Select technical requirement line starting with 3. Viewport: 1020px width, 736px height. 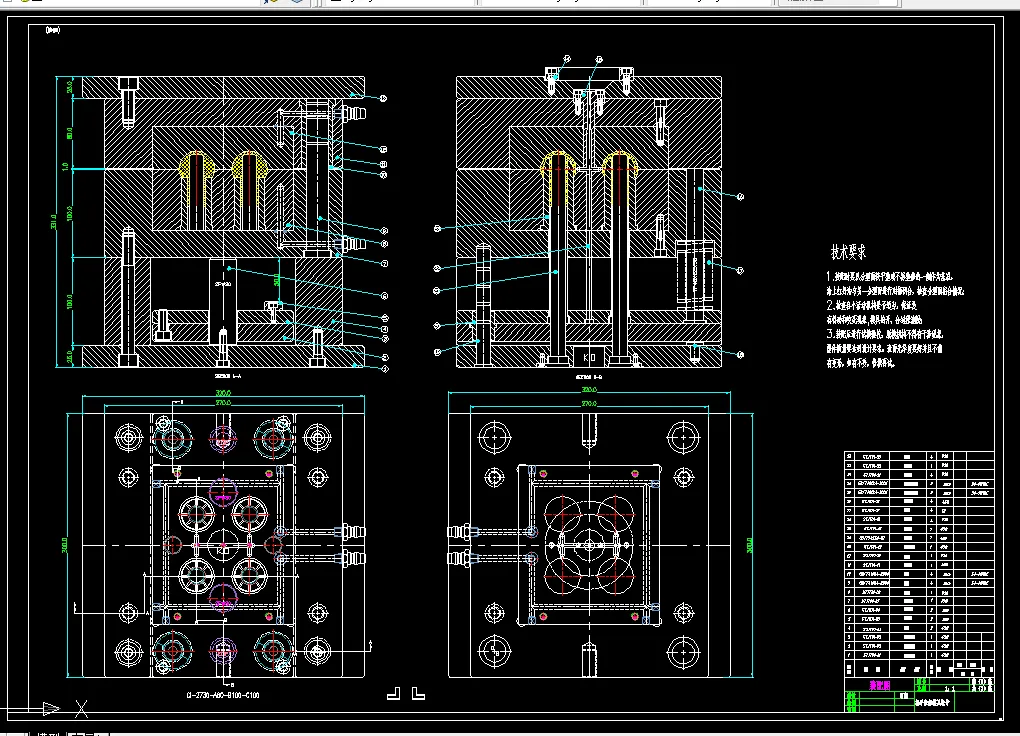click(885, 334)
